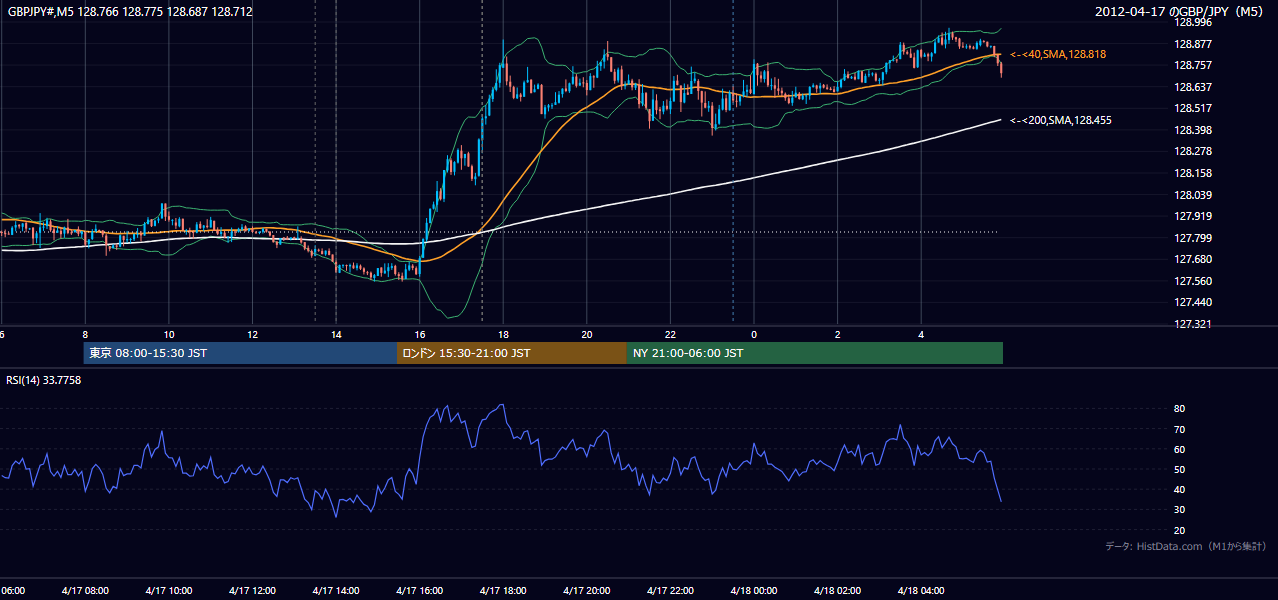Click RSI axis level 30

[1179, 510]
